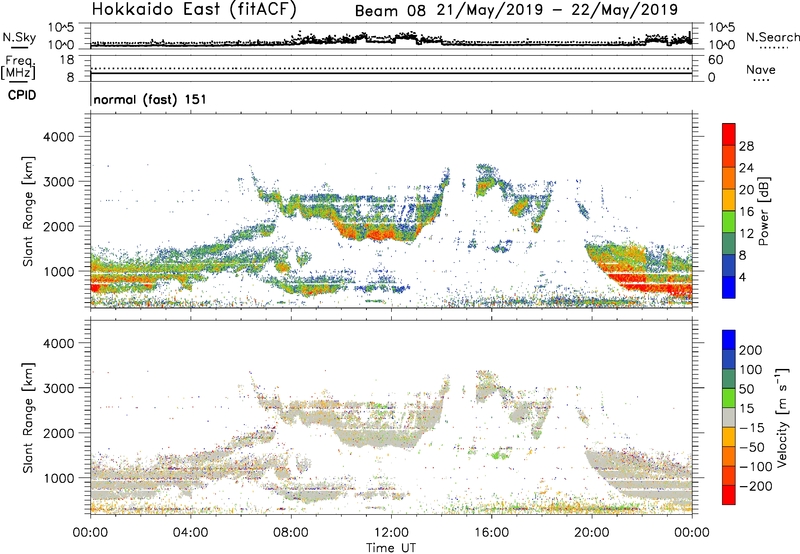
Task: Click the 'Beam 08' label
Action: coord(390,11)
